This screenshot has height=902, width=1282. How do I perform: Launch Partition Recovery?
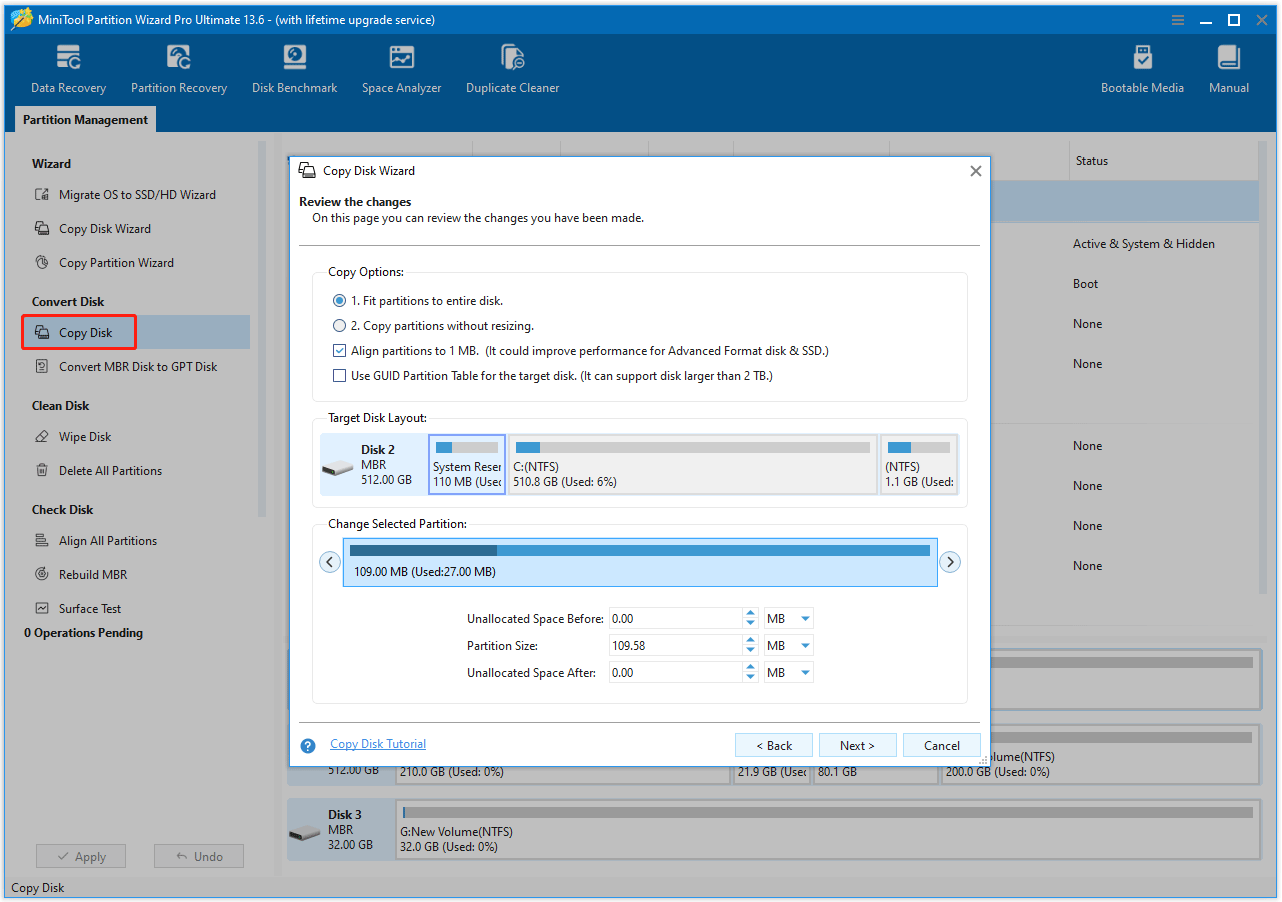point(178,67)
